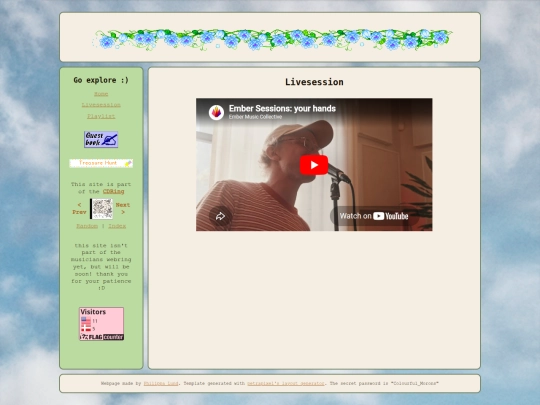The width and height of the screenshot is (540, 405).
Task: Click the musicians webring notice text
Action: click(101, 267)
